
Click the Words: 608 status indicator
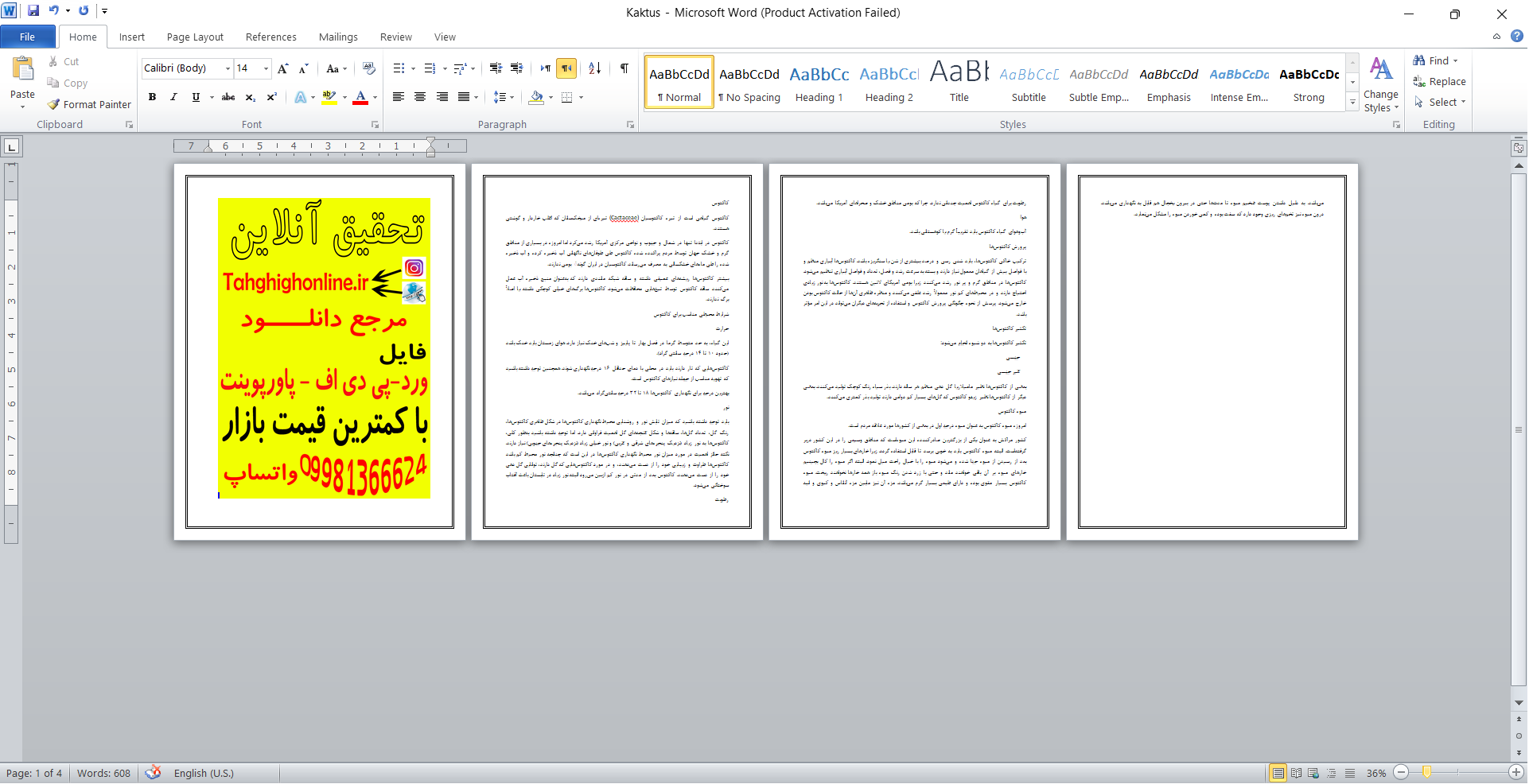(x=103, y=773)
